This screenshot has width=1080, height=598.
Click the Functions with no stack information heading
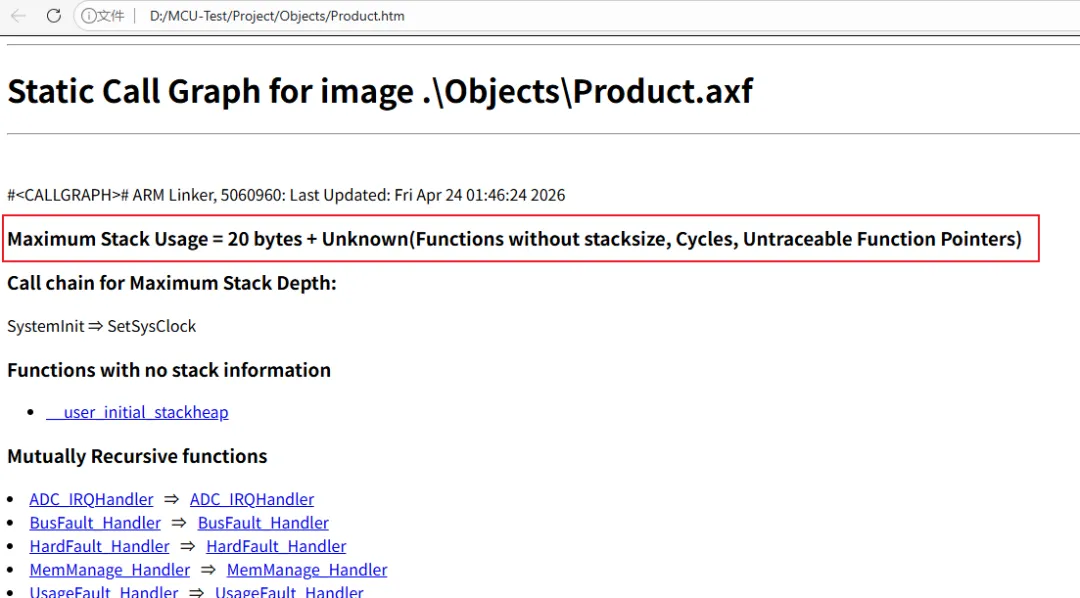169,370
